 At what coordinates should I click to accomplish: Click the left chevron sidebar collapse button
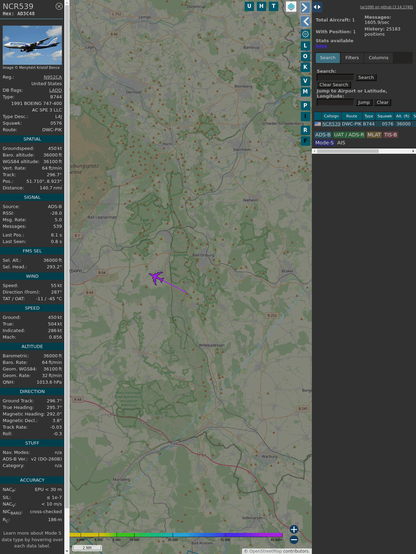(305, 21)
